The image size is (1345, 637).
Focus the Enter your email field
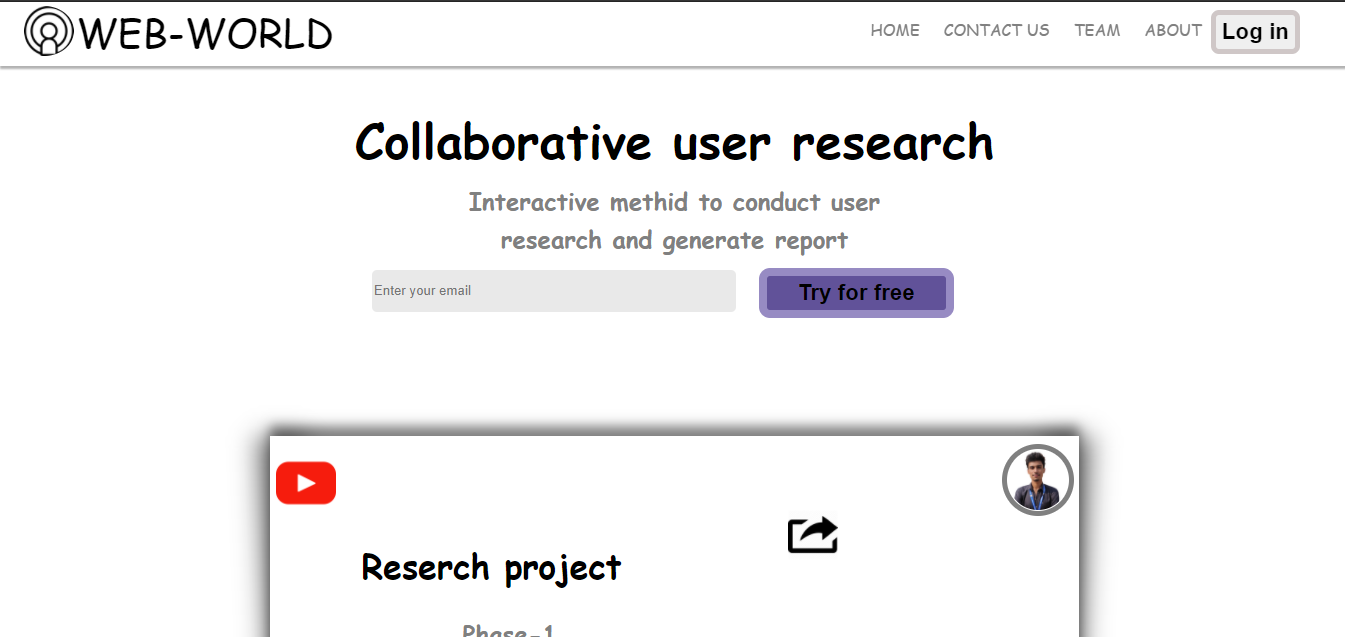coord(553,291)
